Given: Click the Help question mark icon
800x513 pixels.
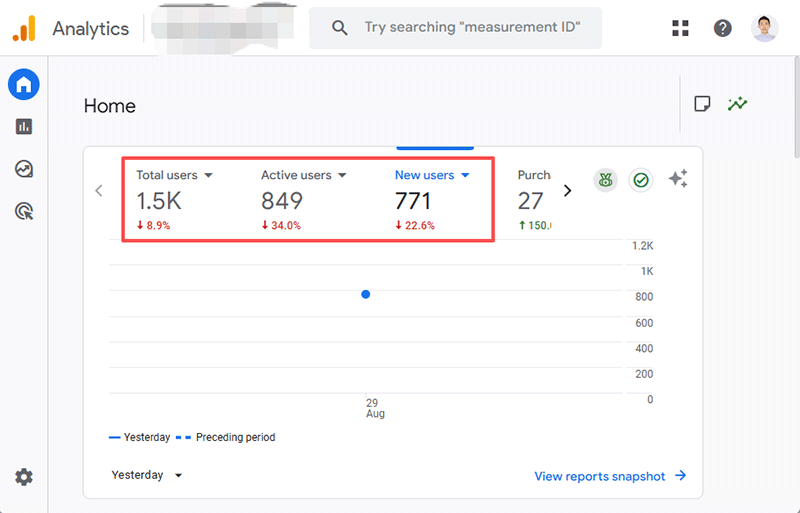Looking at the screenshot, I should click(x=723, y=28).
